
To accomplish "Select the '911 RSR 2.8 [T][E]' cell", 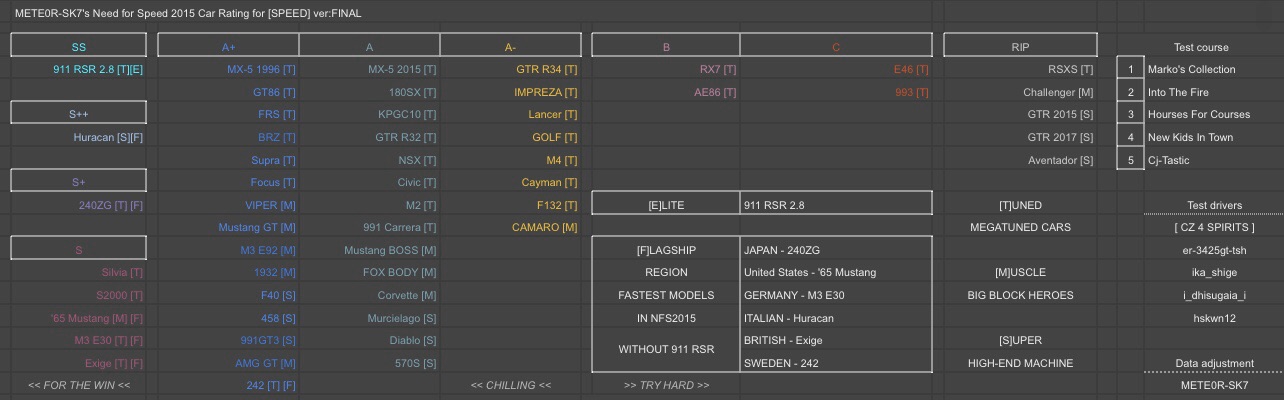I will tap(79, 69).
